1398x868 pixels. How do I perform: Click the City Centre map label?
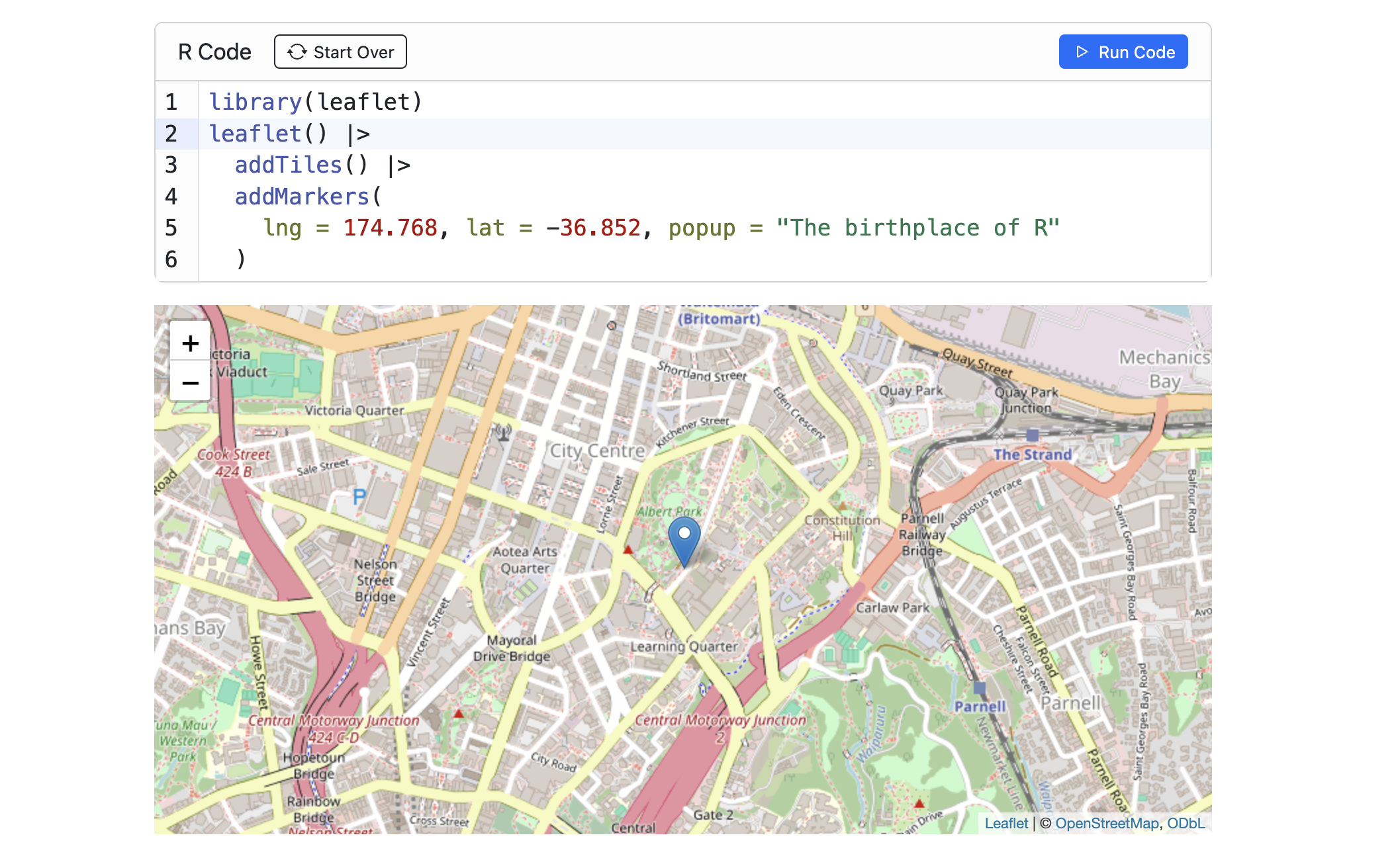[x=597, y=451]
